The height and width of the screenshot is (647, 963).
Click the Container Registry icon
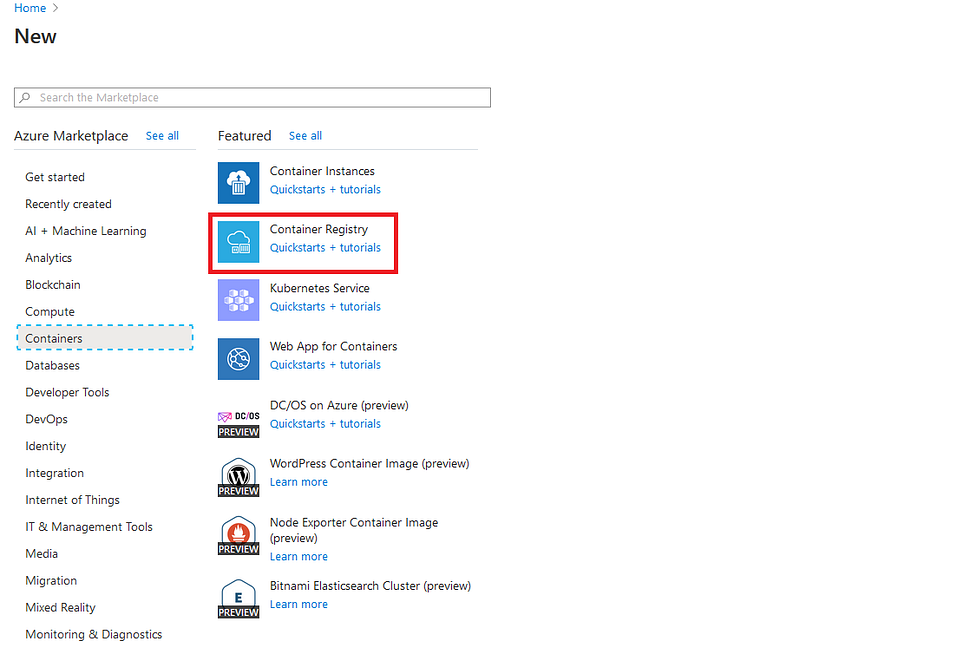coord(238,241)
